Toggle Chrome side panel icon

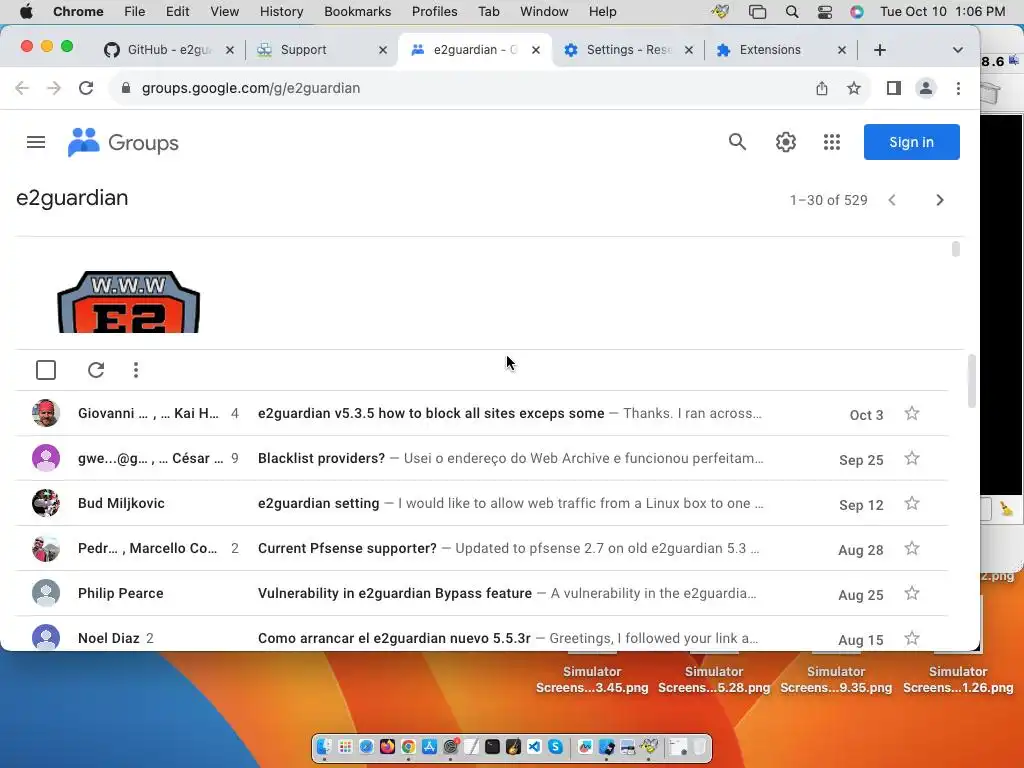pyautogui.click(x=893, y=88)
